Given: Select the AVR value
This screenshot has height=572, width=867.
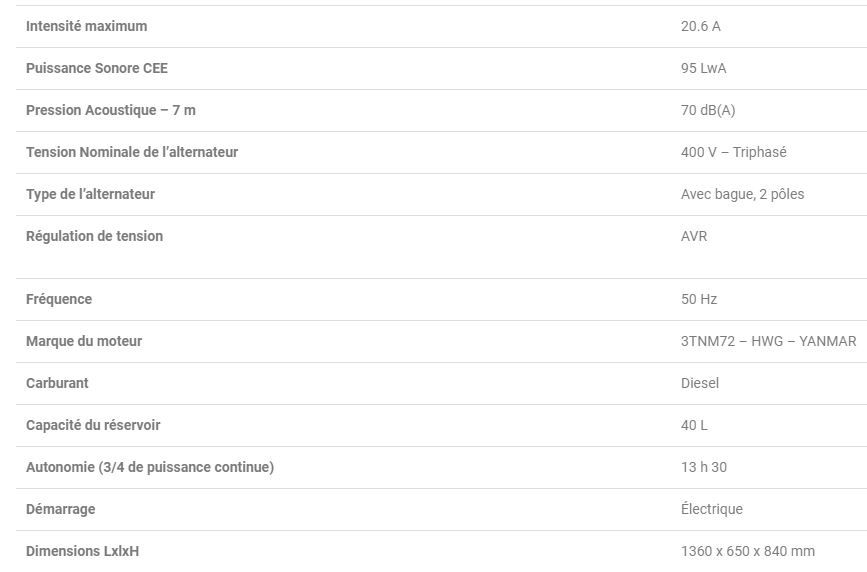Looking at the screenshot, I should pos(694,236).
